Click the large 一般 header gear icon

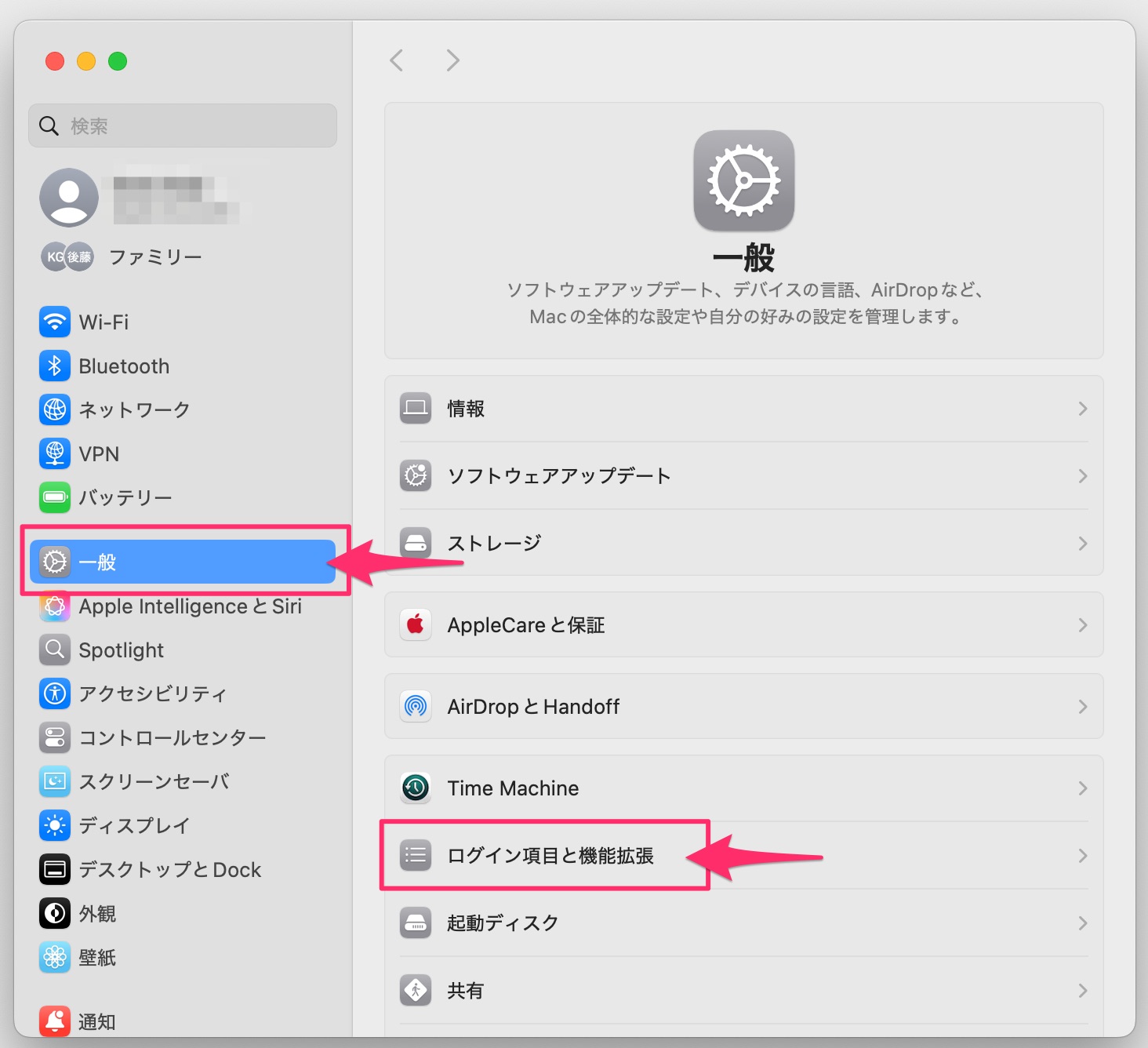(744, 180)
